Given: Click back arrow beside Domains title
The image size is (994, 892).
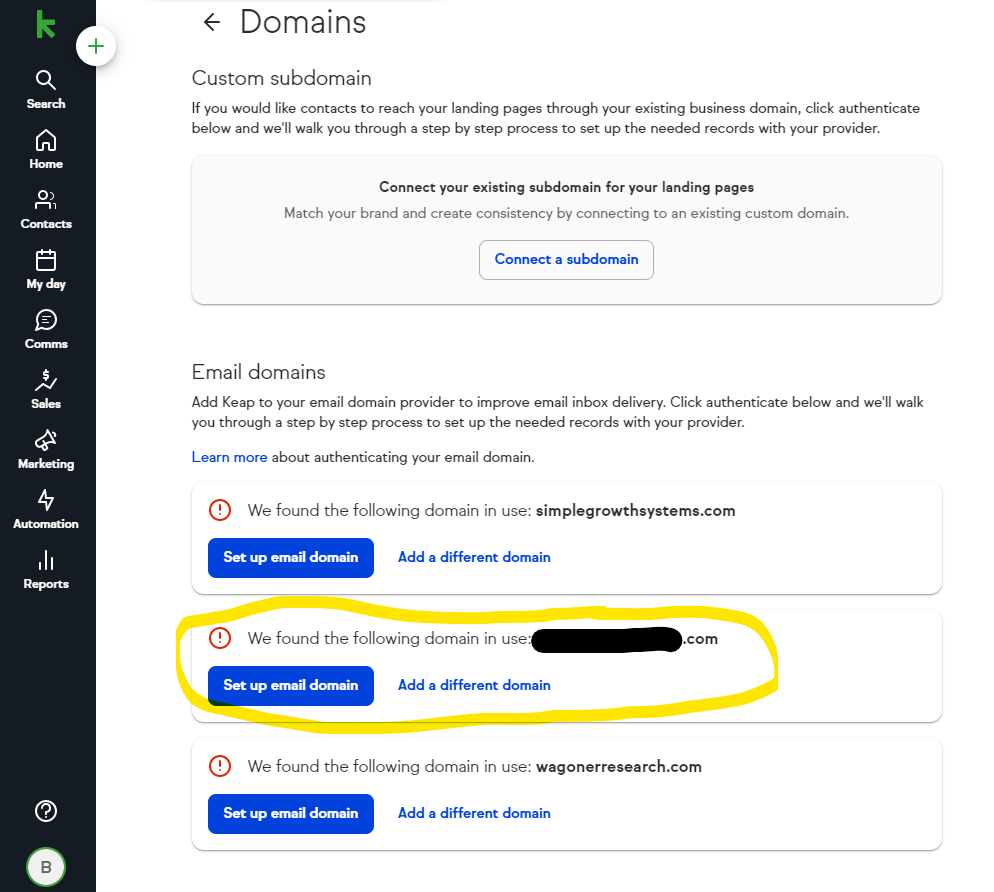Looking at the screenshot, I should (x=211, y=23).
